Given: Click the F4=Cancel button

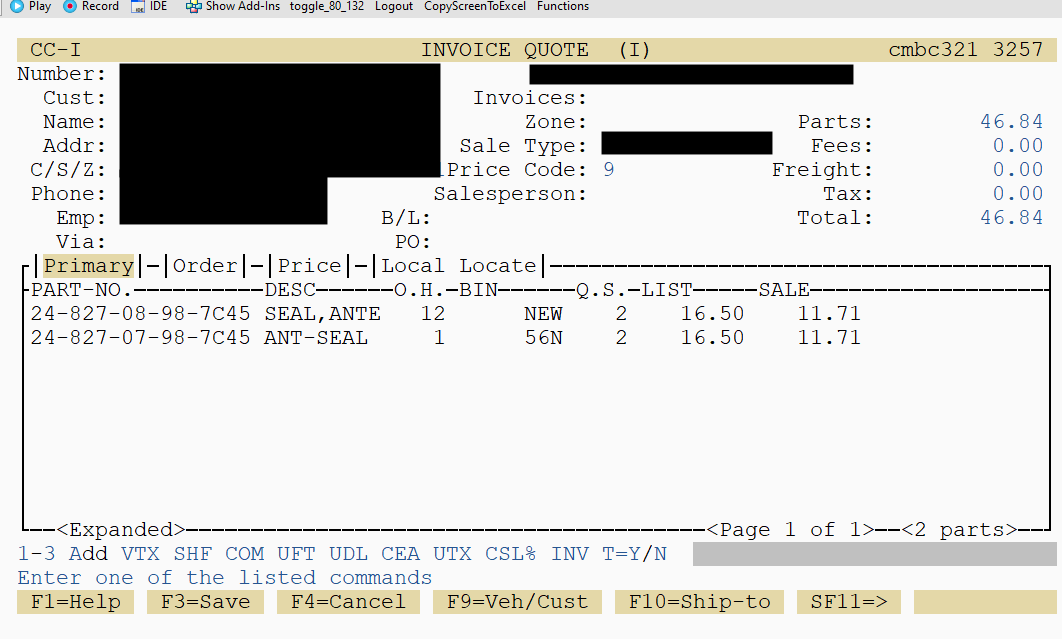Looking at the screenshot, I should [x=348, y=602].
